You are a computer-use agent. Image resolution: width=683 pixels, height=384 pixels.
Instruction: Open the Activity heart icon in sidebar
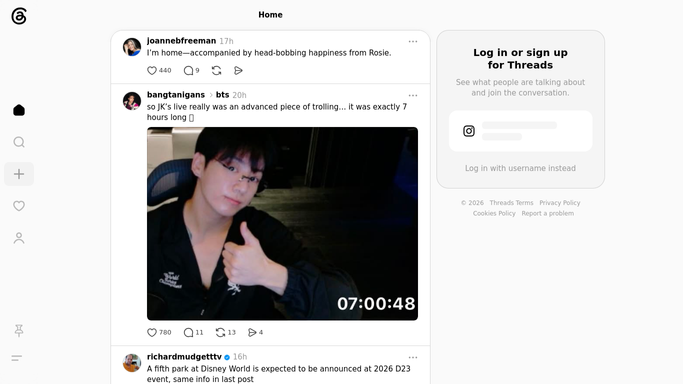(x=19, y=206)
